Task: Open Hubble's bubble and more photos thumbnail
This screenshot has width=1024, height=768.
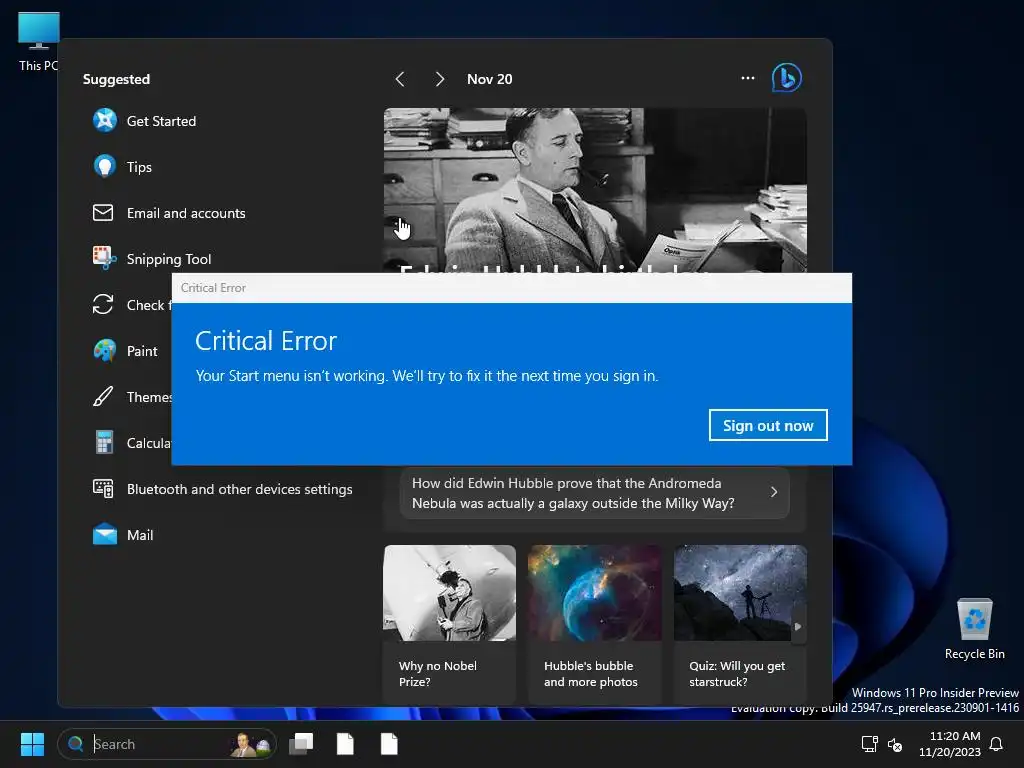Action: pyautogui.click(x=594, y=593)
